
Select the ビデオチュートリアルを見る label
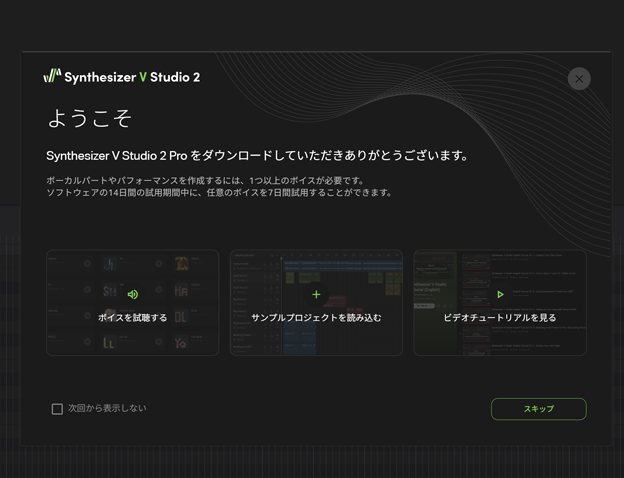pyautogui.click(x=500, y=318)
